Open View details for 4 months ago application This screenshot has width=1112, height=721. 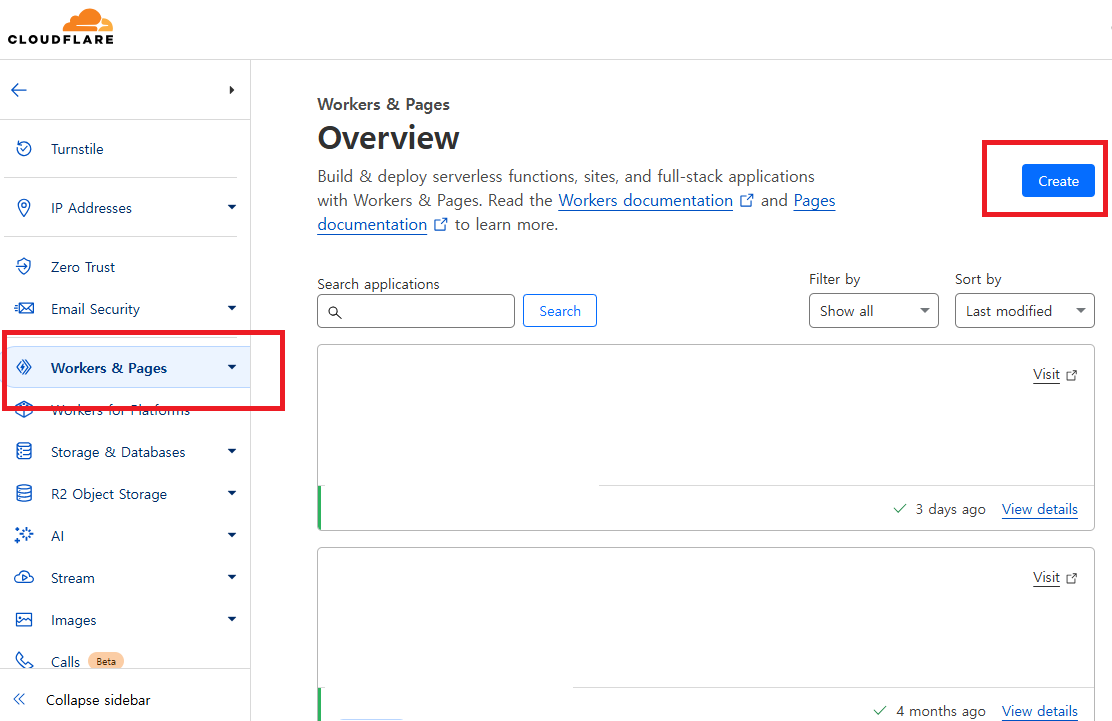[x=1040, y=711]
